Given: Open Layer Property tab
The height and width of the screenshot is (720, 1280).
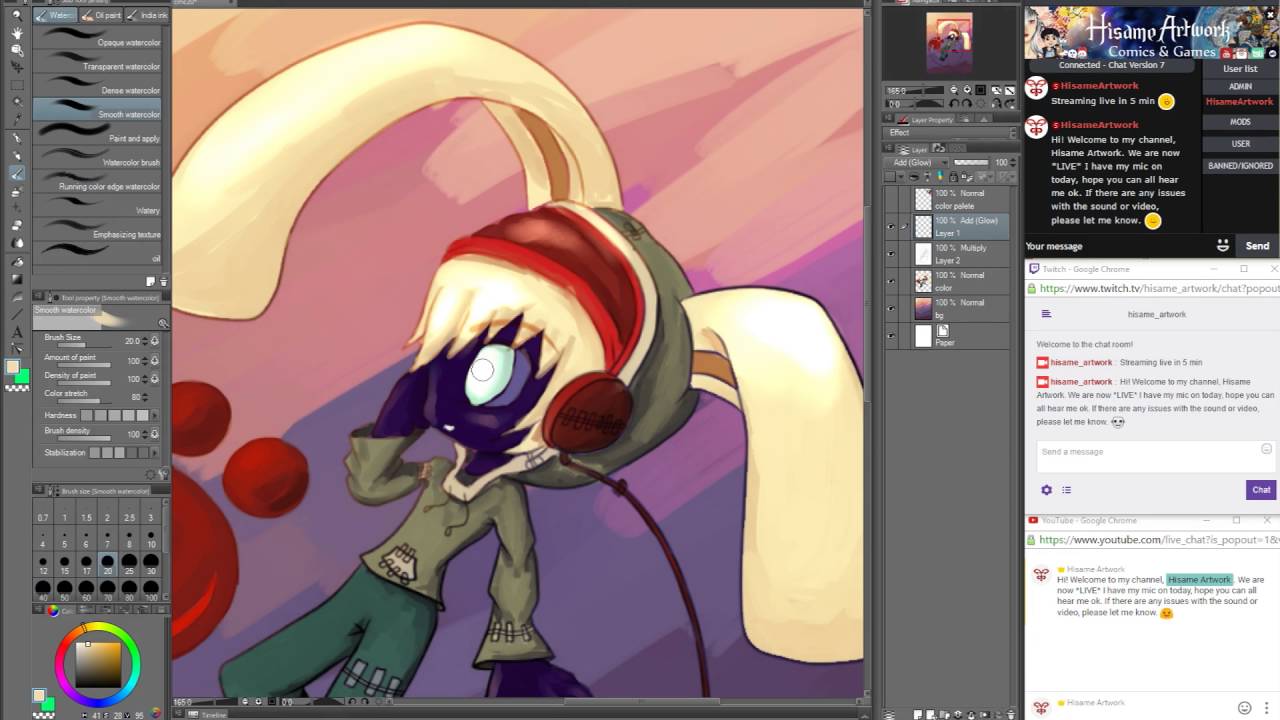Looking at the screenshot, I should pyautogui.click(x=925, y=120).
